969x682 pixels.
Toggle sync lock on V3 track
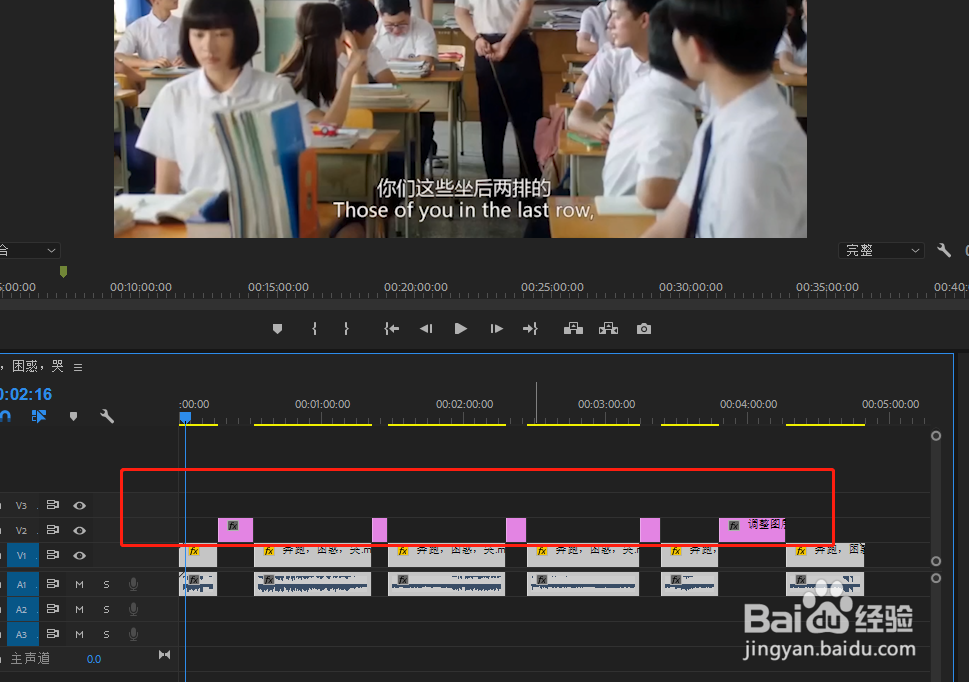[x=53, y=505]
